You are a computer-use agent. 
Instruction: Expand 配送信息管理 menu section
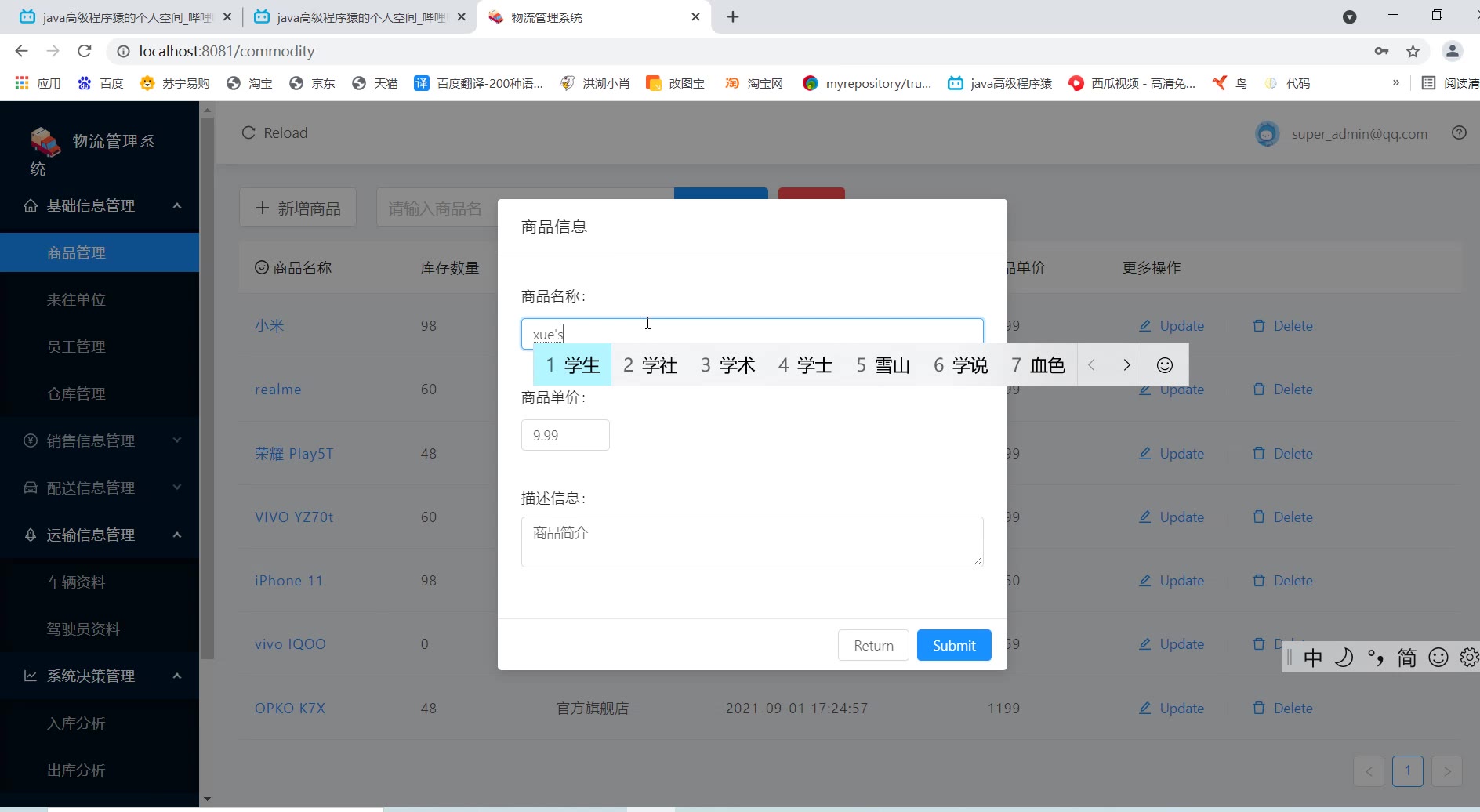coord(100,488)
